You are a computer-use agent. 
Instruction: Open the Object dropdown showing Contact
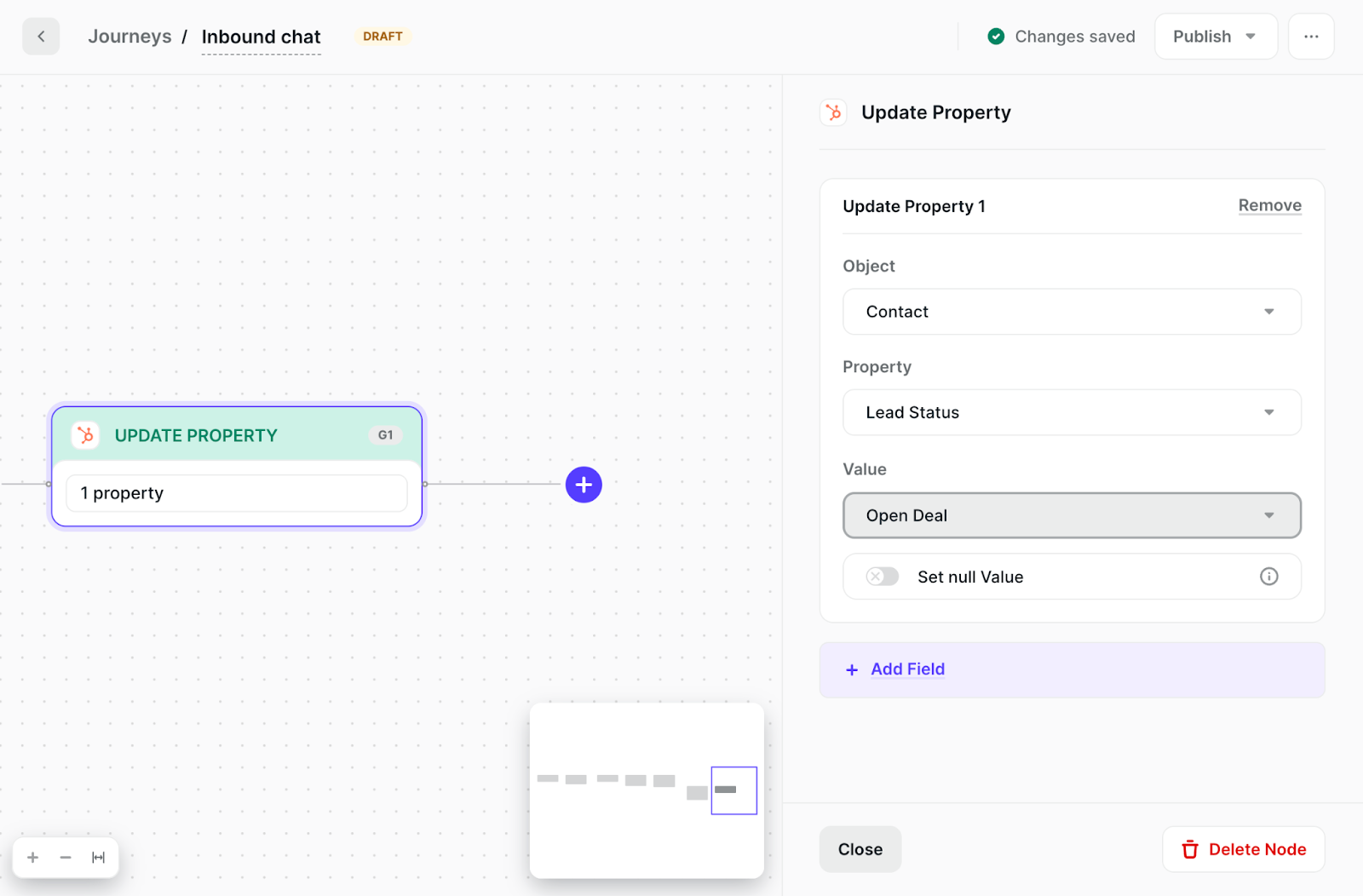[1071, 312]
